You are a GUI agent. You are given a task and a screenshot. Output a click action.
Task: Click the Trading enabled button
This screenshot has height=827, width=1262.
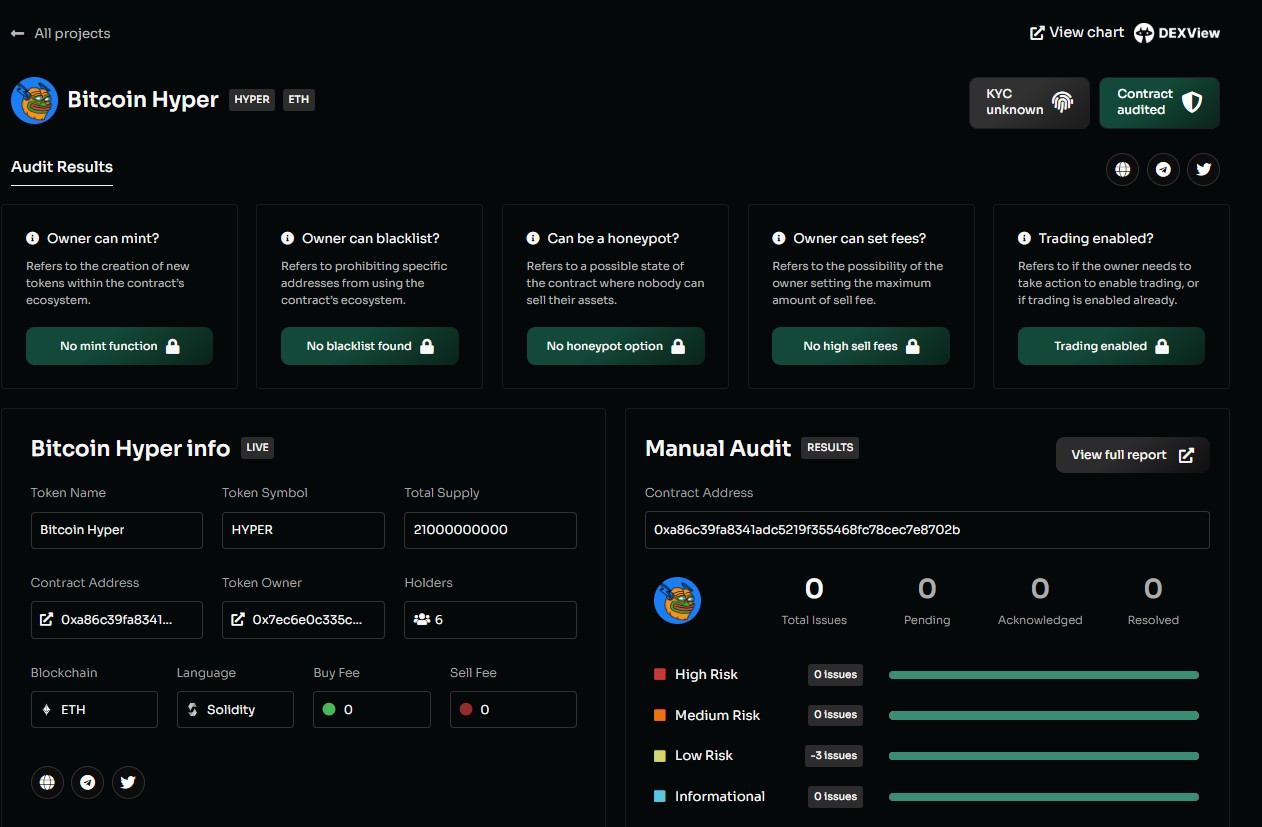click(x=1111, y=346)
